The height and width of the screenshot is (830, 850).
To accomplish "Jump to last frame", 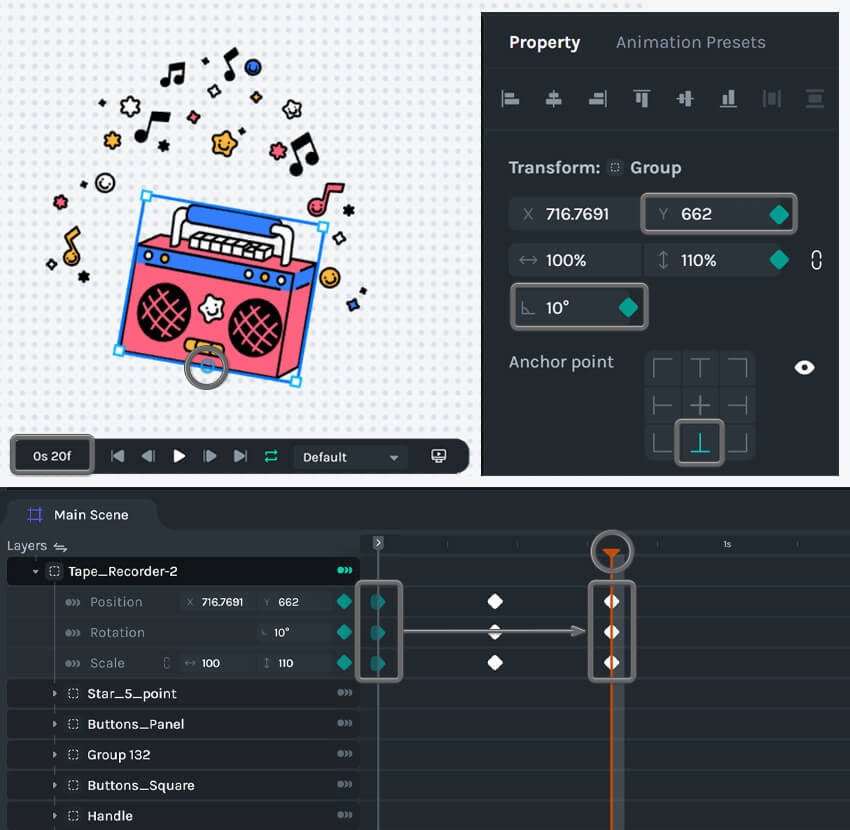I will (240, 456).
